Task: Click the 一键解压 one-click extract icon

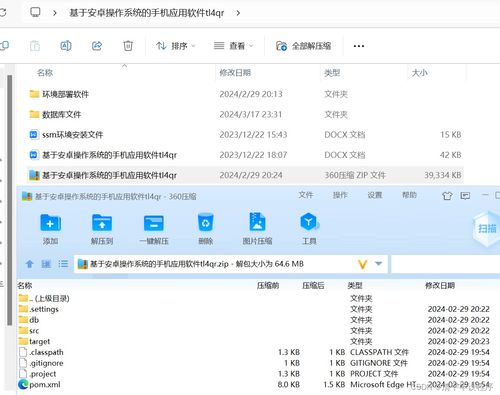Action: 154,229
